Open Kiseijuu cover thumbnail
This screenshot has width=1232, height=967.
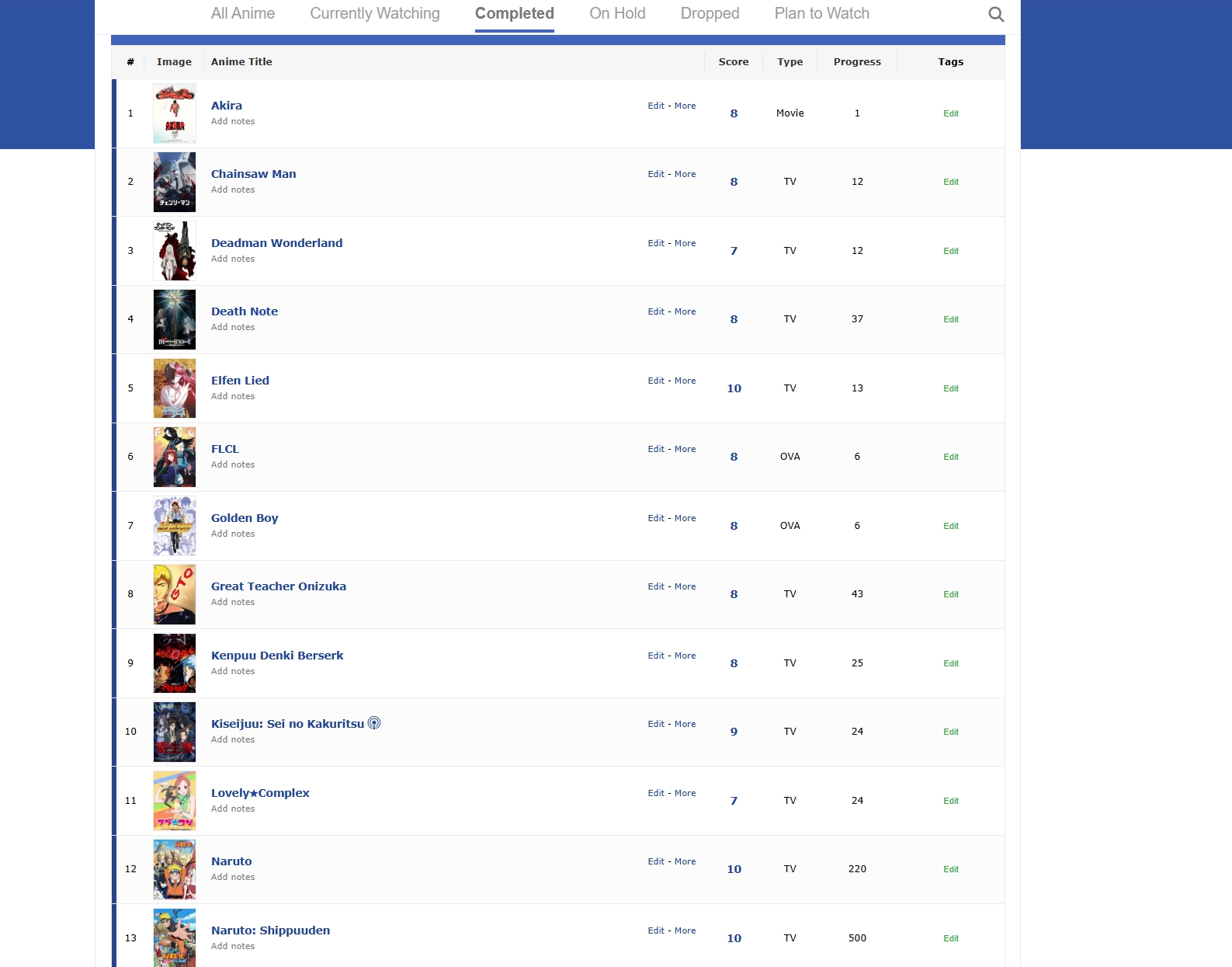click(x=175, y=732)
